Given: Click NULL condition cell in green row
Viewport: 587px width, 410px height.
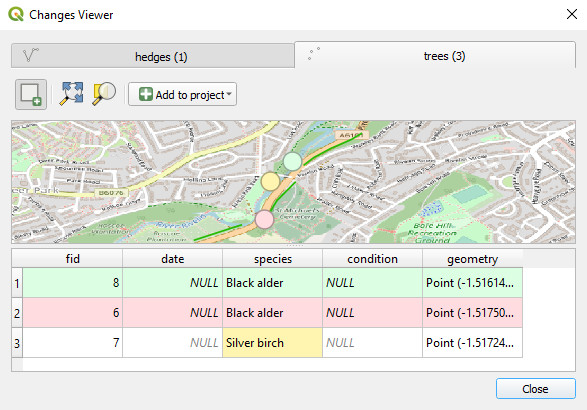Looking at the screenshot, I should pos(372,283).
